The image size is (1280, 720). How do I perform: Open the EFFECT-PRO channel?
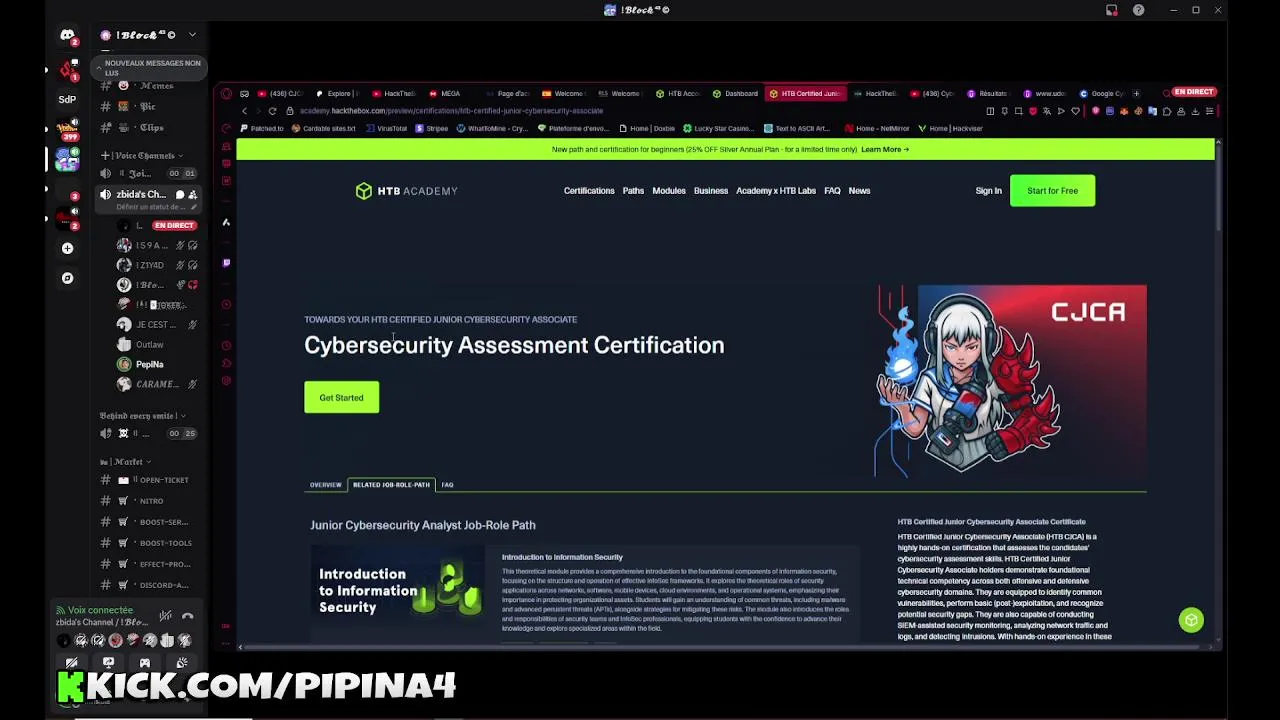(x=148, y=564)
